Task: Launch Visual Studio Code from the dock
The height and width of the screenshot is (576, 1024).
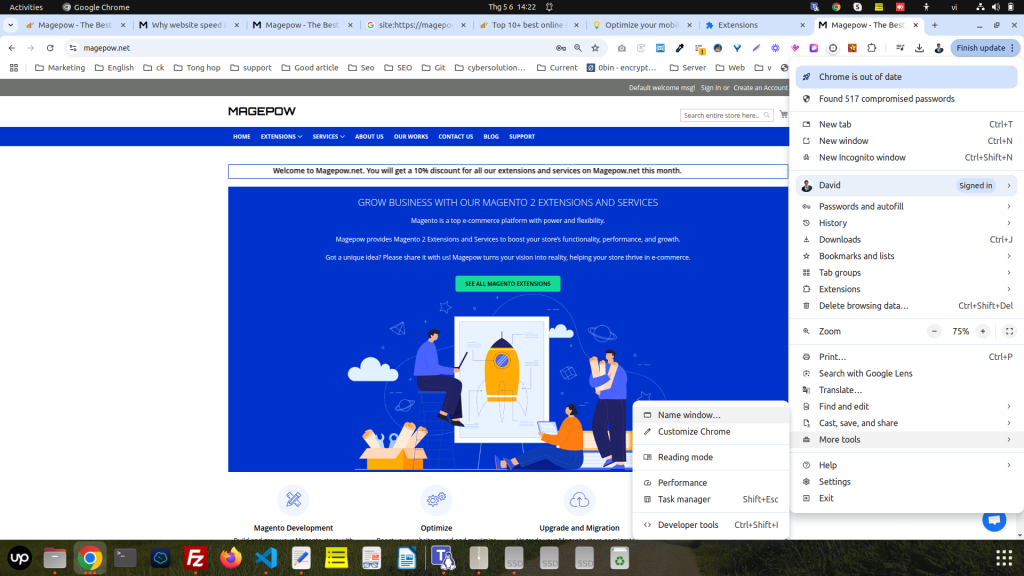Action: [x=266, y=558]
